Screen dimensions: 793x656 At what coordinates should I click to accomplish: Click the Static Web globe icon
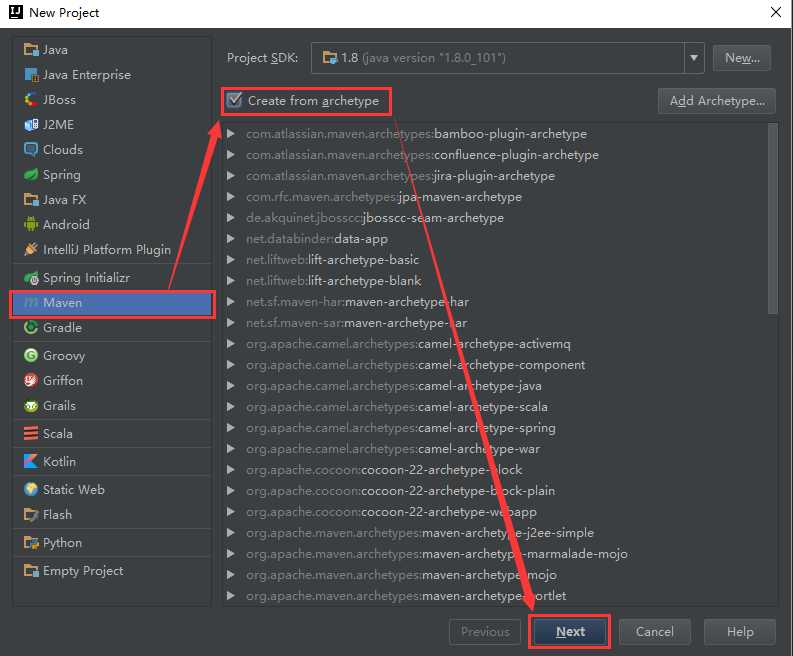click(x=31, y=489)
